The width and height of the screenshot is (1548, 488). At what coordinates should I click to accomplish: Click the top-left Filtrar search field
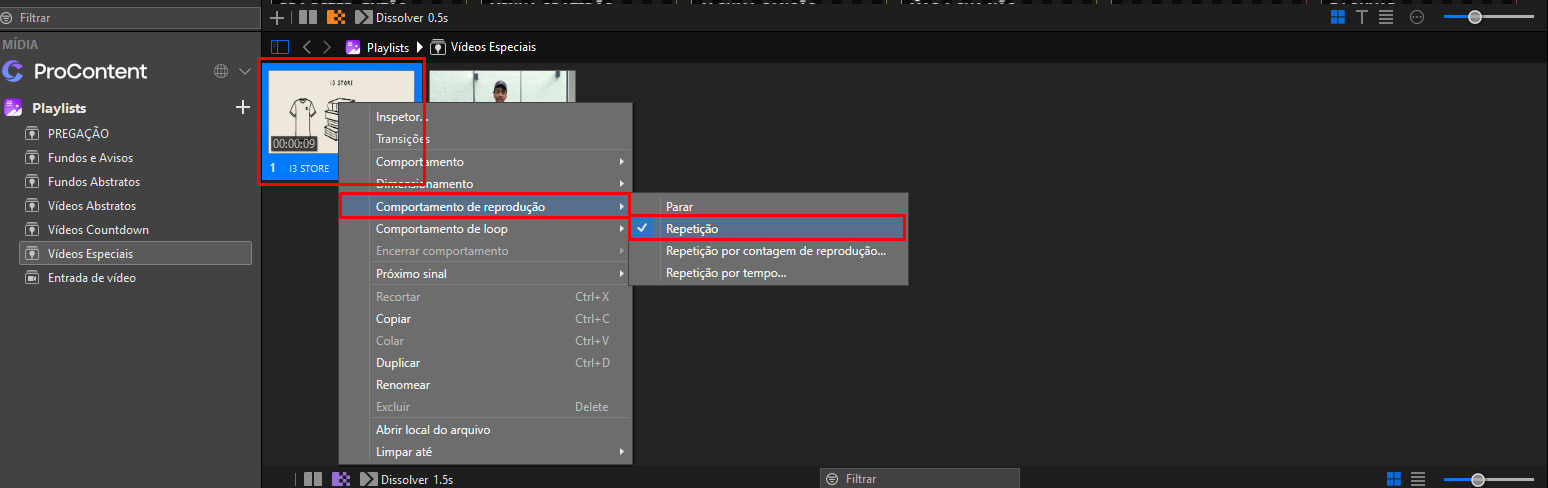(132, 18)
